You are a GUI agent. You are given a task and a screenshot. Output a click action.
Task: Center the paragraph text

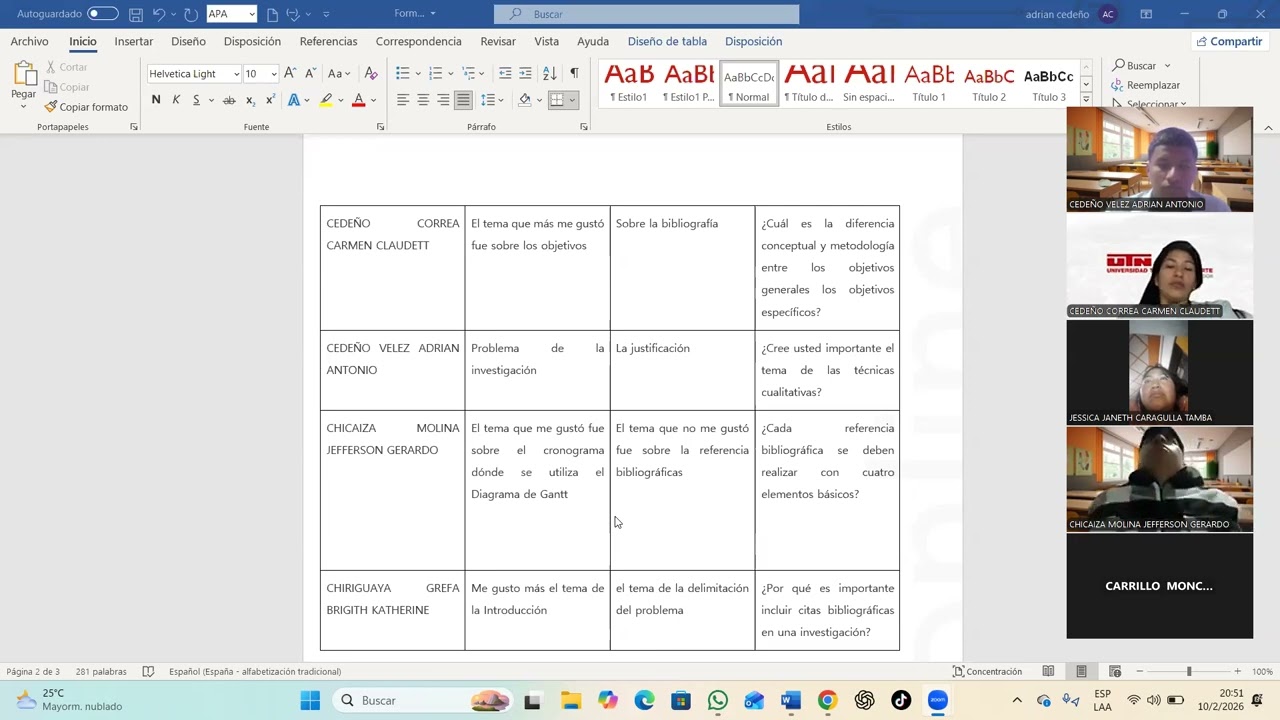(x=423, y=100)
